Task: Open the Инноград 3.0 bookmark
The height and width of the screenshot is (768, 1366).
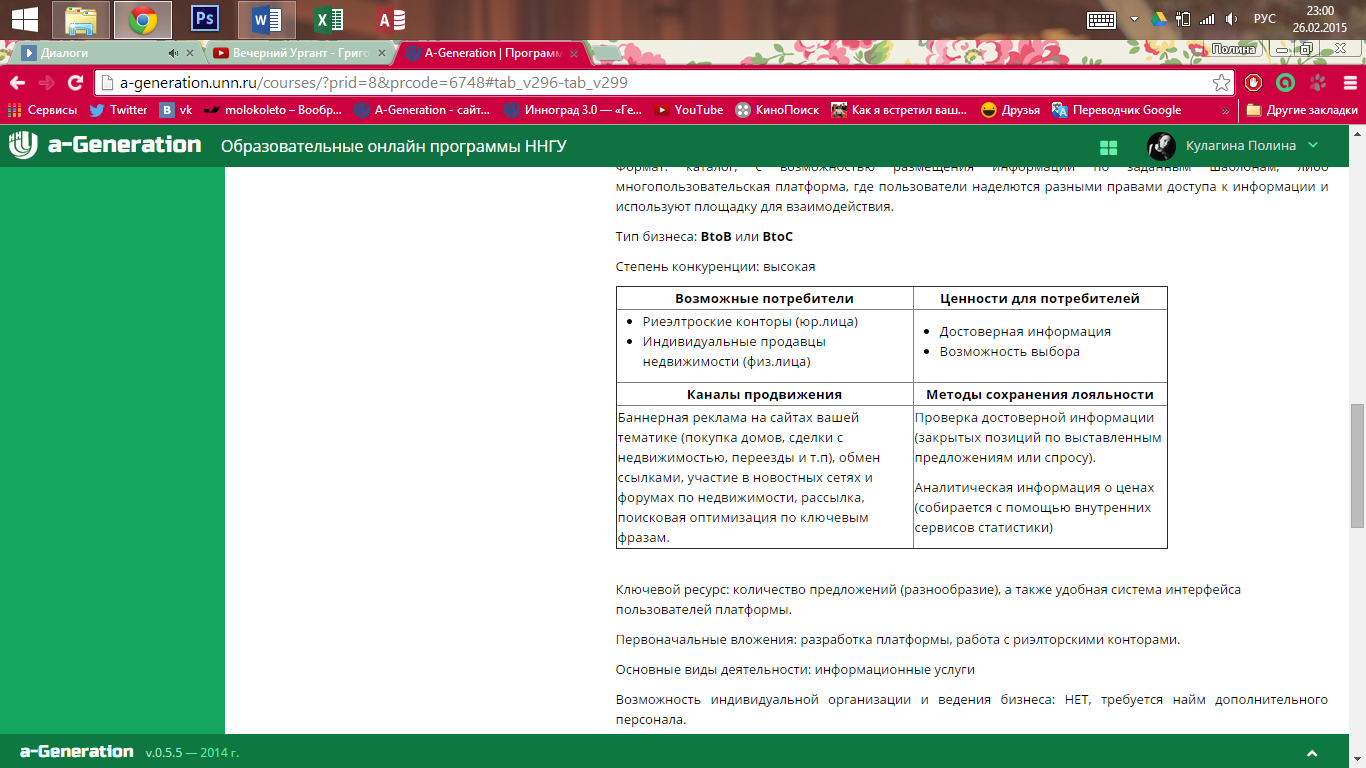Action: [575, 110]
